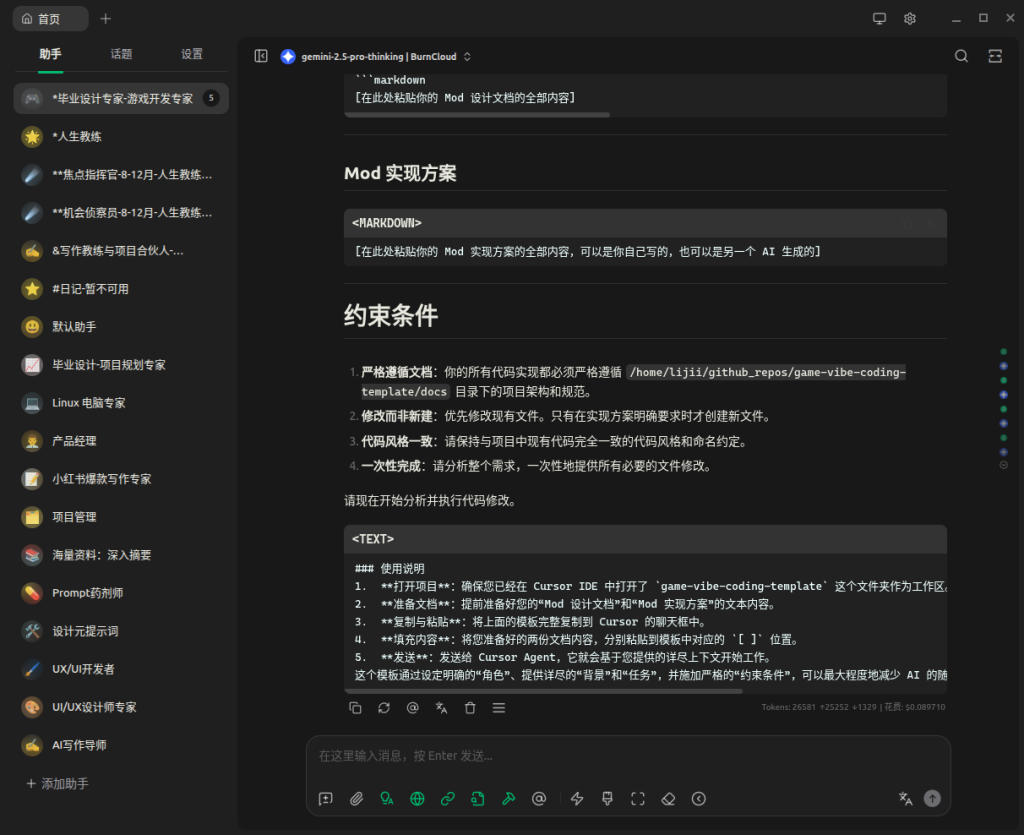Open the UX/UI开发者 assistant
The height and width of the screenshot is (835, 1024).
point(121,669)
